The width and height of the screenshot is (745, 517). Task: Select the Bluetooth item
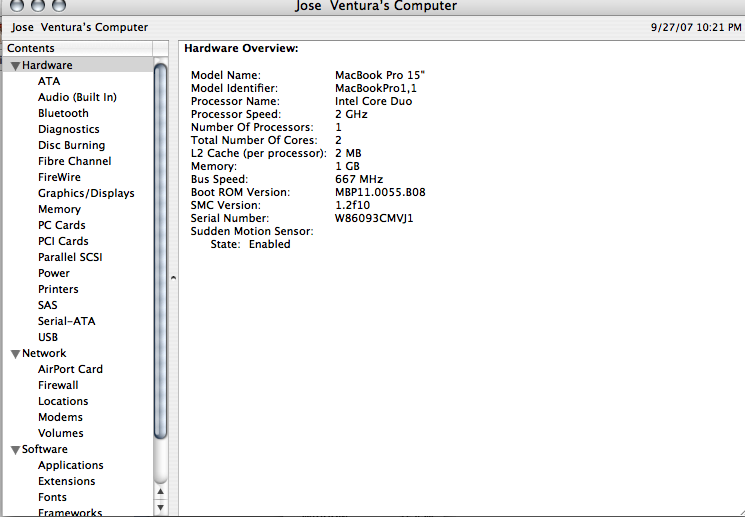tap(63, 113)
